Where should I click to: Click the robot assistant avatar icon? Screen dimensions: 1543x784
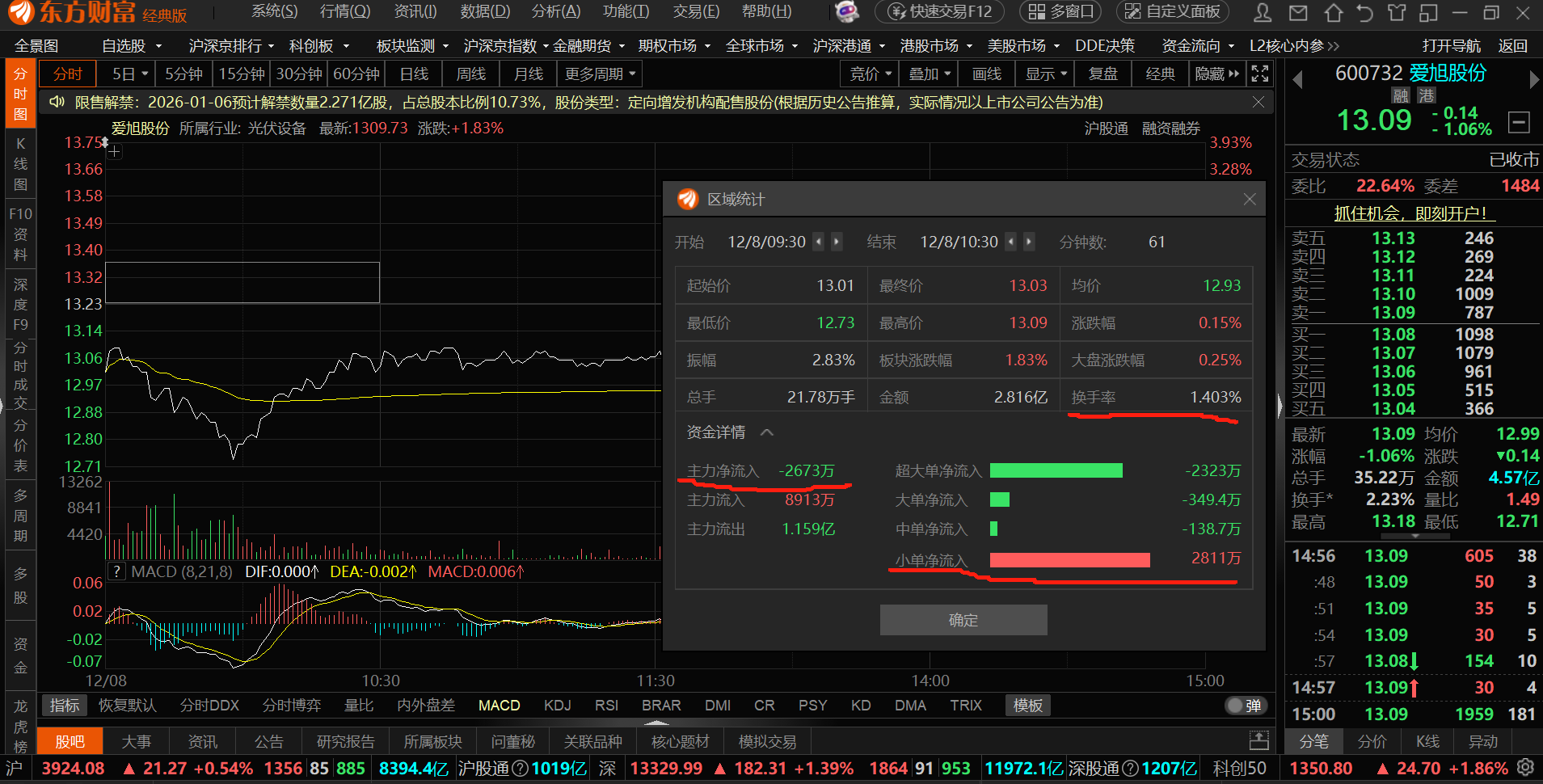846,11
